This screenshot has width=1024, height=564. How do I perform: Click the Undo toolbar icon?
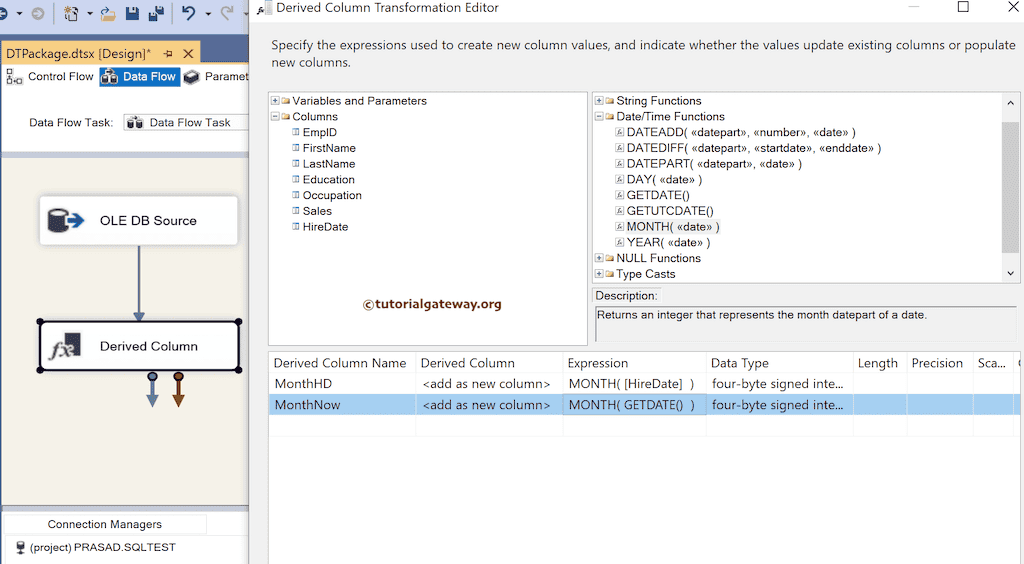[189, 13]
